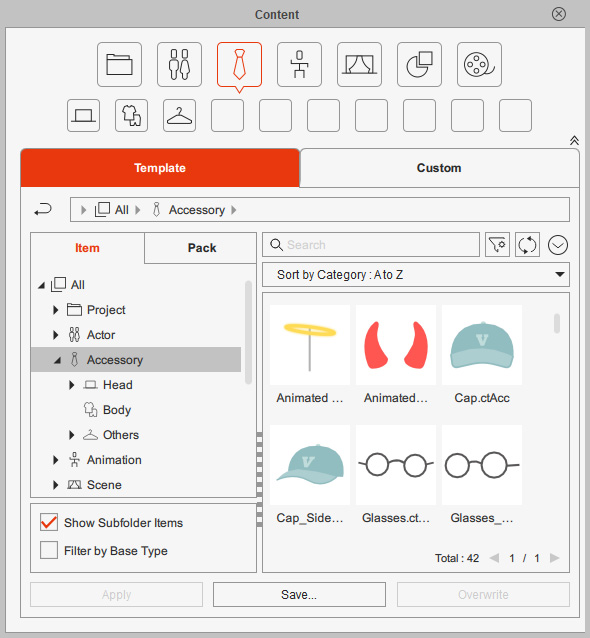590x638 pixels.
Task: Choose the Animation category icon
Action: coord(299,65)
